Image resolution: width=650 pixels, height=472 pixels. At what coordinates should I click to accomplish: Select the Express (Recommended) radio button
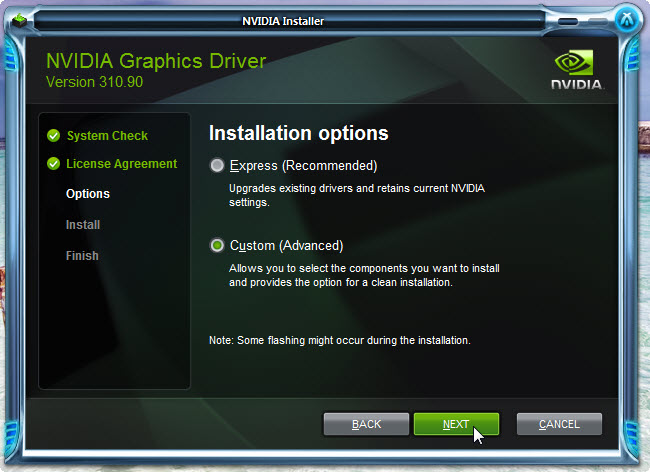point(217,165)
